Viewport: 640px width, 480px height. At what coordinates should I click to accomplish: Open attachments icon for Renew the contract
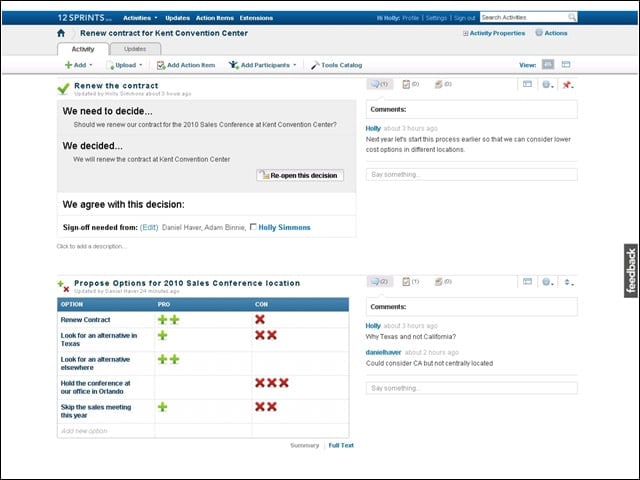(x=443, y=84)
